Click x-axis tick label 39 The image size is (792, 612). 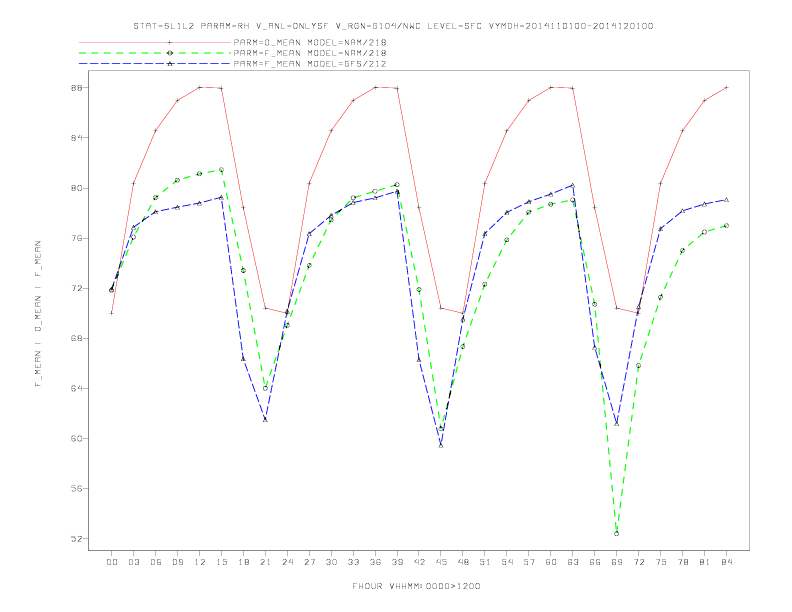coord(397,562)
